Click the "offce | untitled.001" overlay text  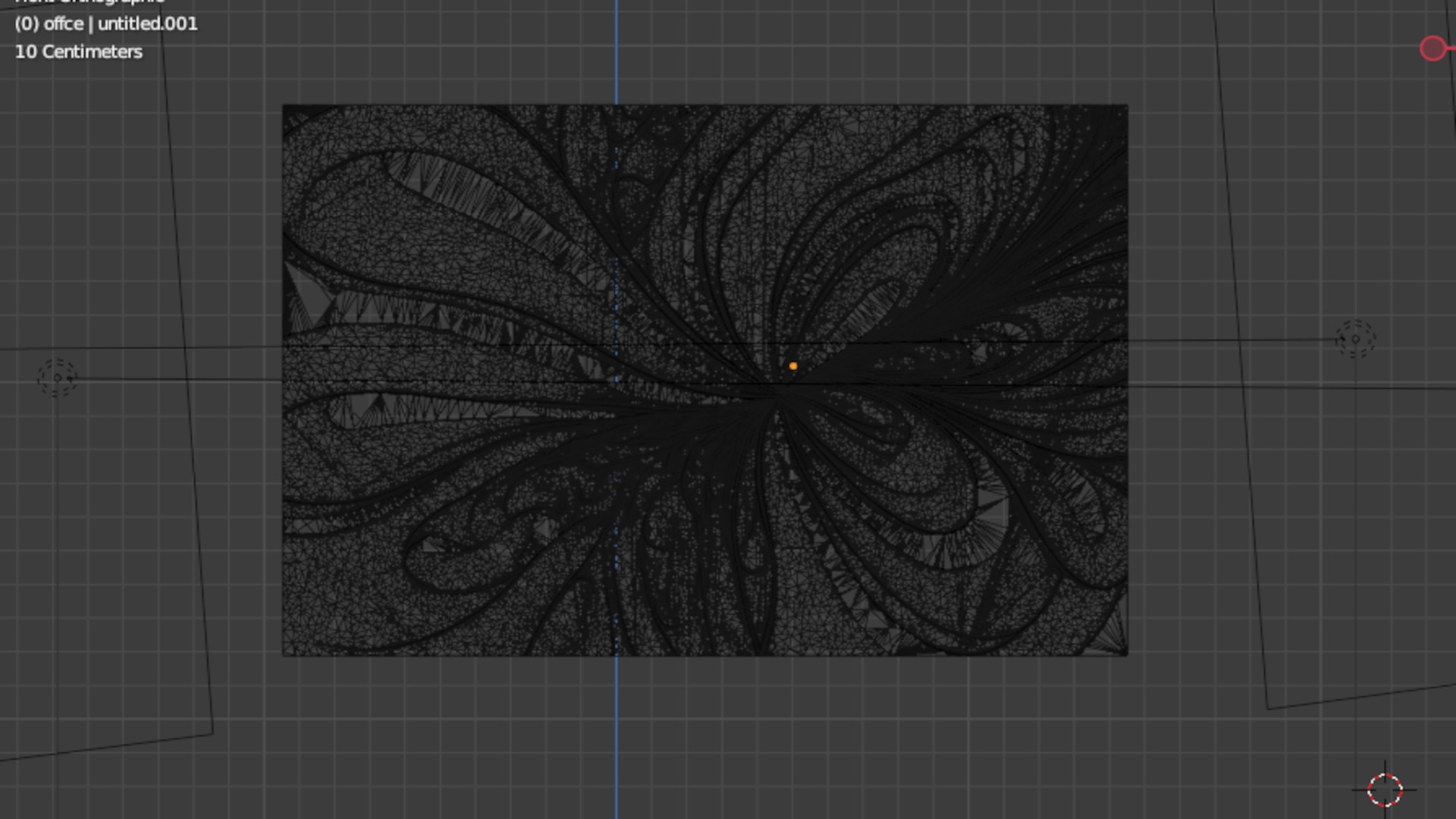point(105,24)
